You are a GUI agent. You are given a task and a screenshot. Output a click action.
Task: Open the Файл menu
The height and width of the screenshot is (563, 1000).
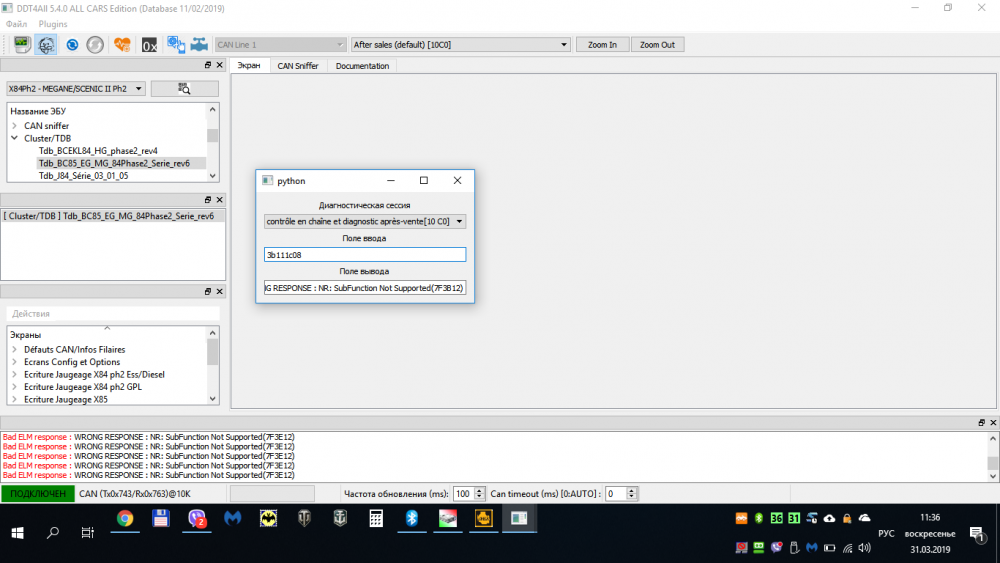pyautogui.click(x=17, y=24)
